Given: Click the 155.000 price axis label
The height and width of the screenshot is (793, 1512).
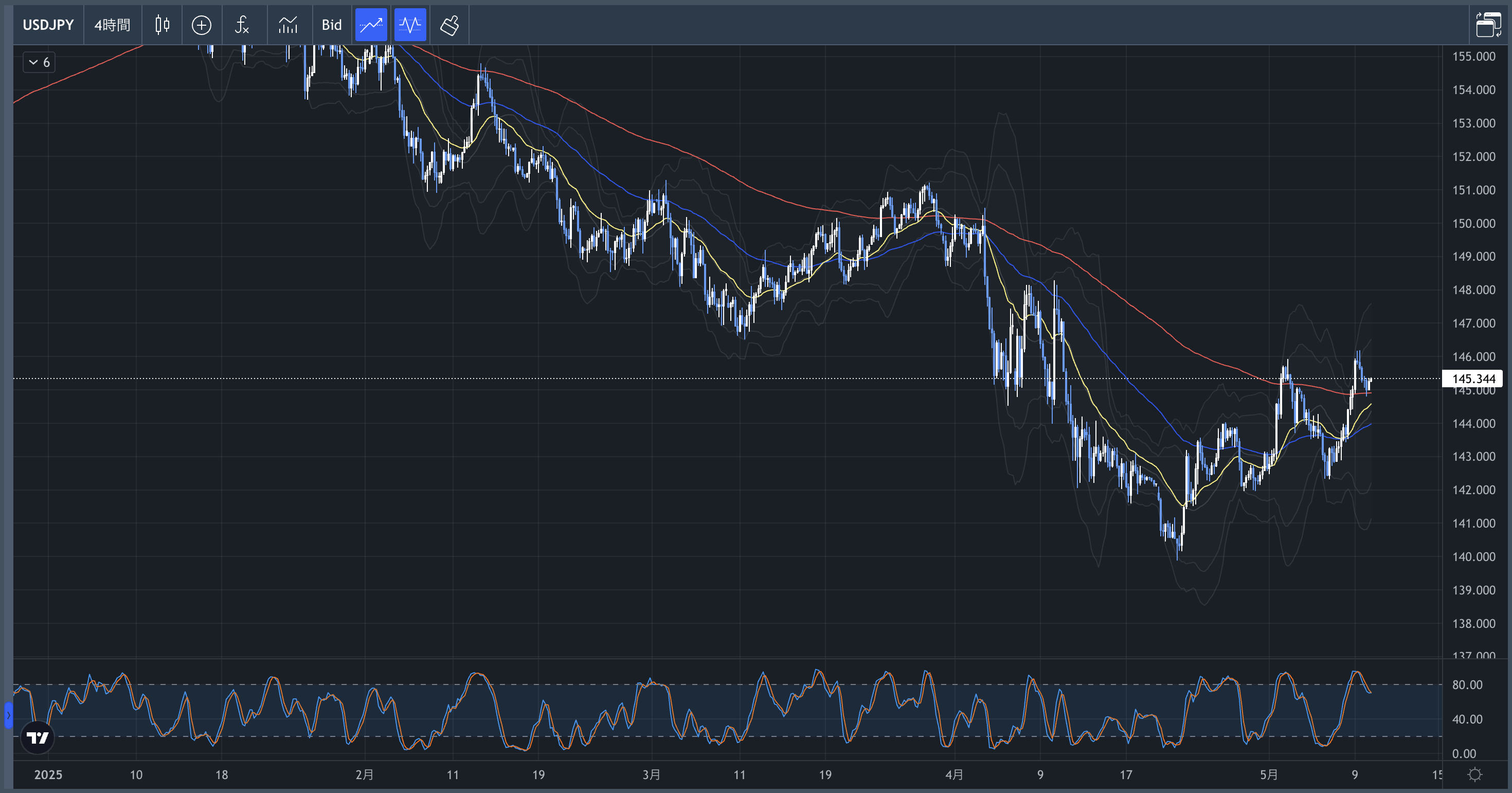Looking at the screenshot, I should click(x=1474, y=57).
